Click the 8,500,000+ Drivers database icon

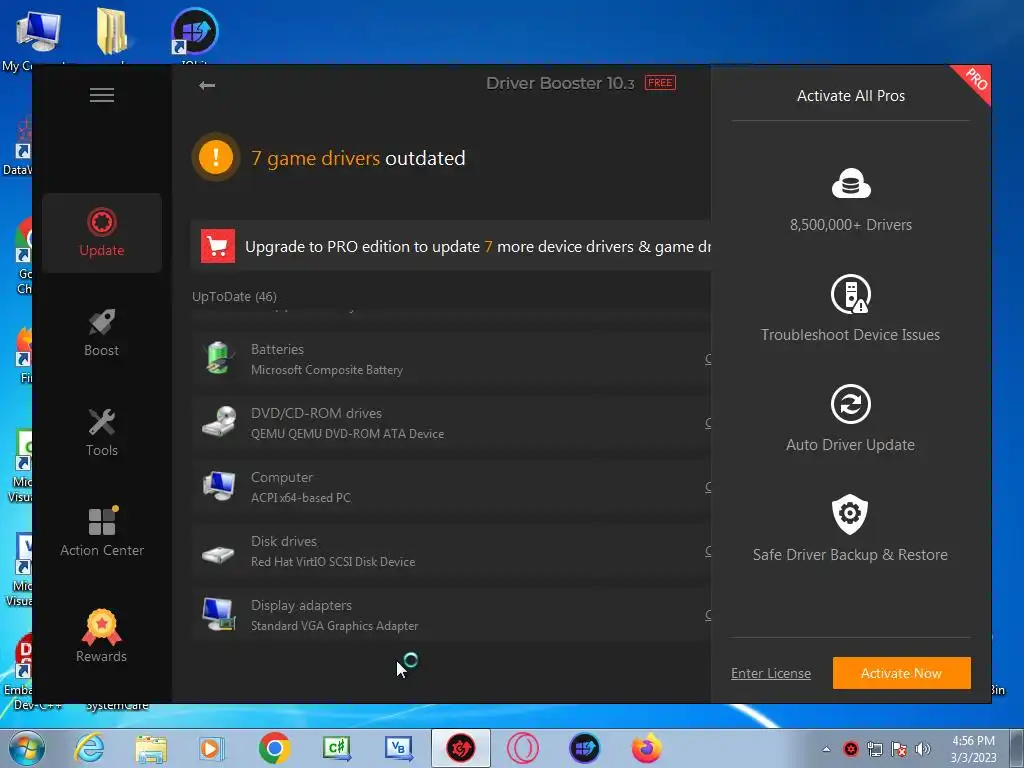851,183
